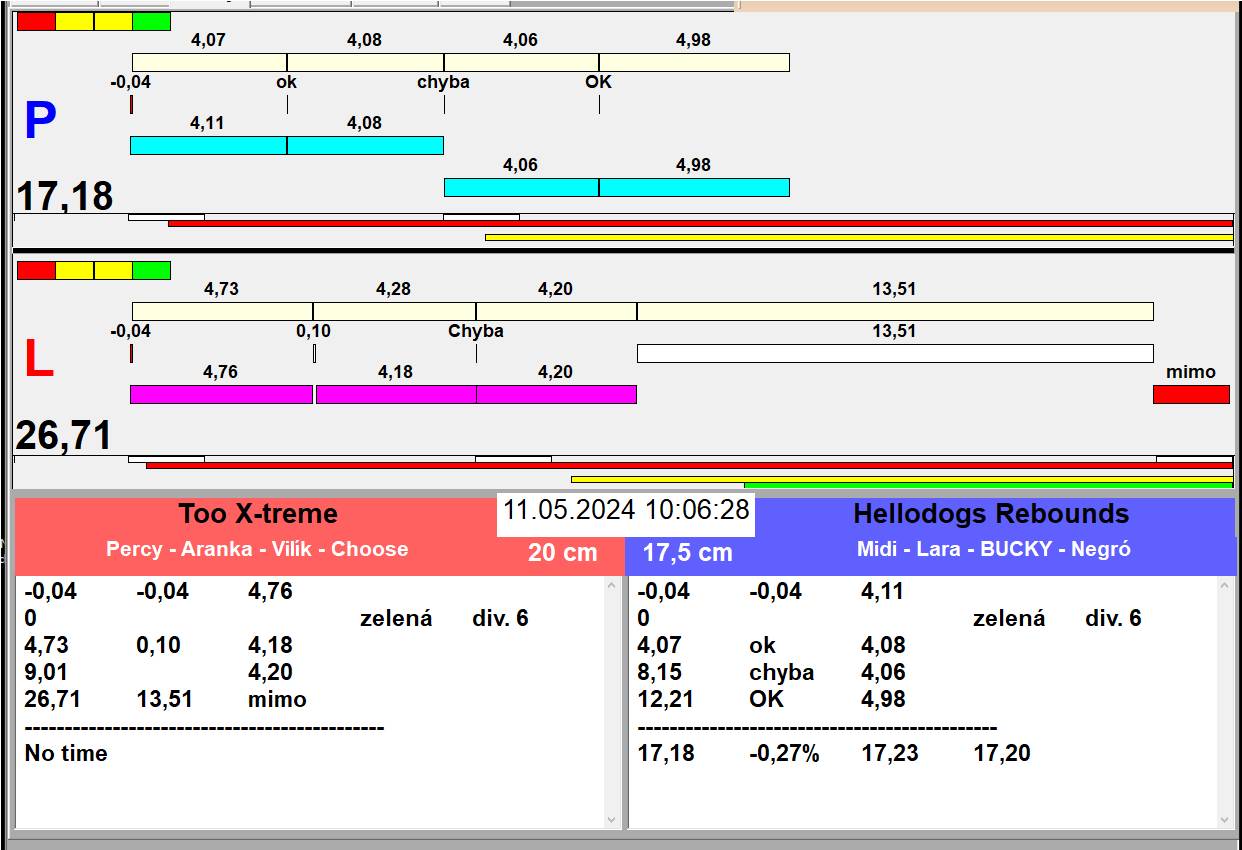Click the cyan 4,98 run bar
This screenshot has height=850, width=1242.
point(694,187)
